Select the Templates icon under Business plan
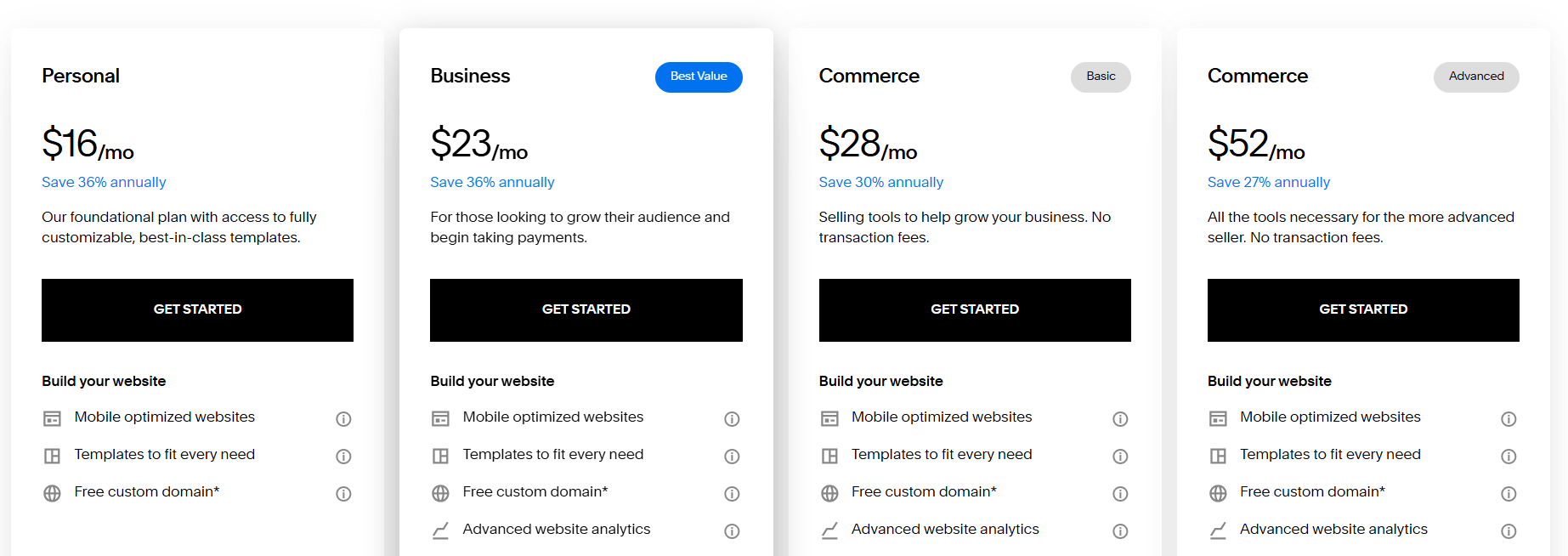The image size is (1568, 556). (x=440, y=456)
